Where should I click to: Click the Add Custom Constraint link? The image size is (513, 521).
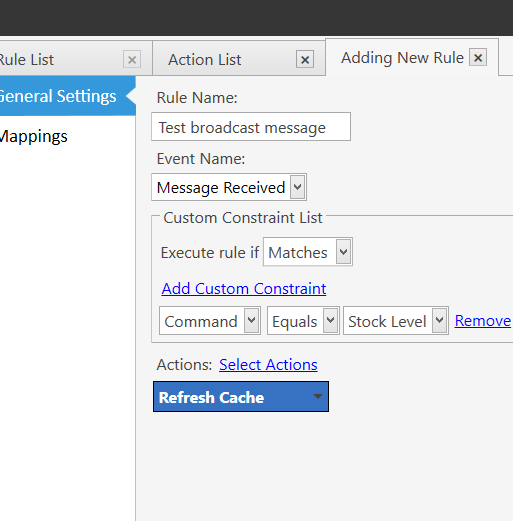click(x=244, y=289)
